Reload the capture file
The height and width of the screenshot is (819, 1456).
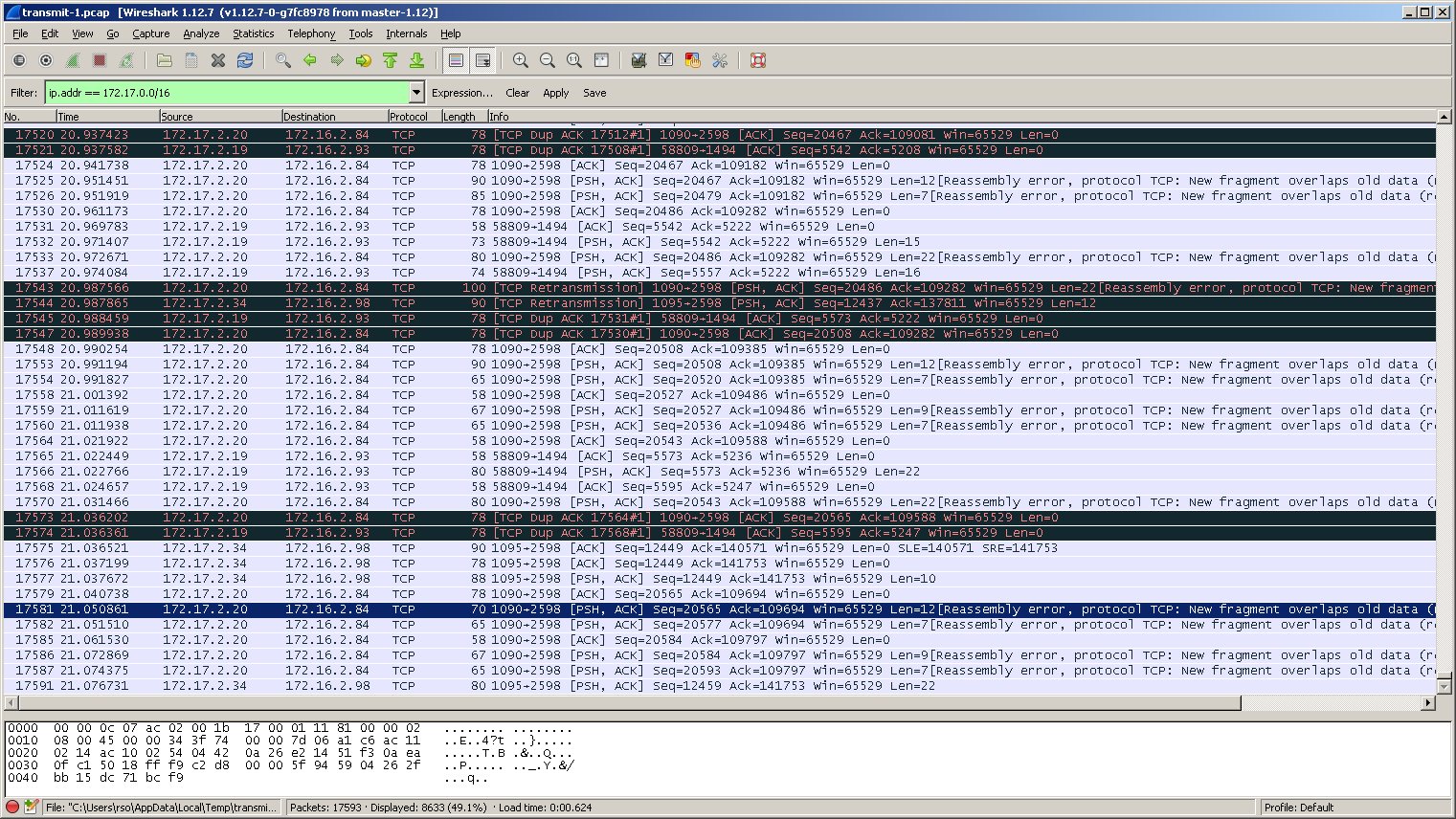[245, 60]
